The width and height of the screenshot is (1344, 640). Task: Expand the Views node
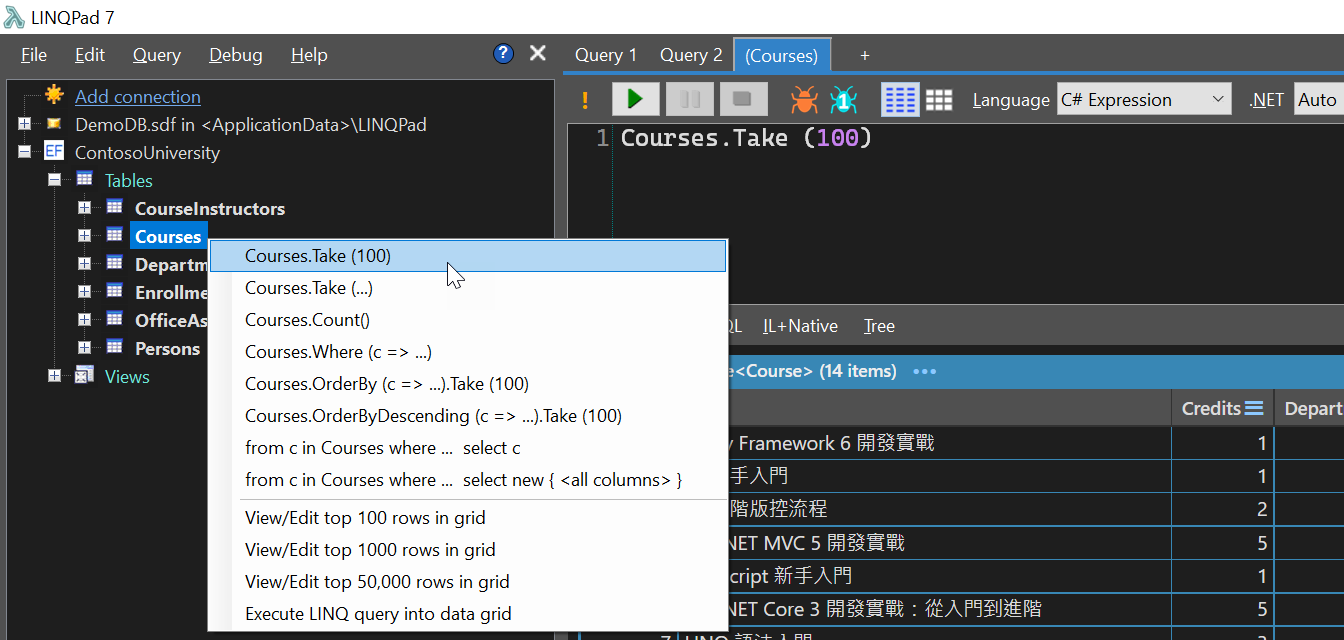54,376
